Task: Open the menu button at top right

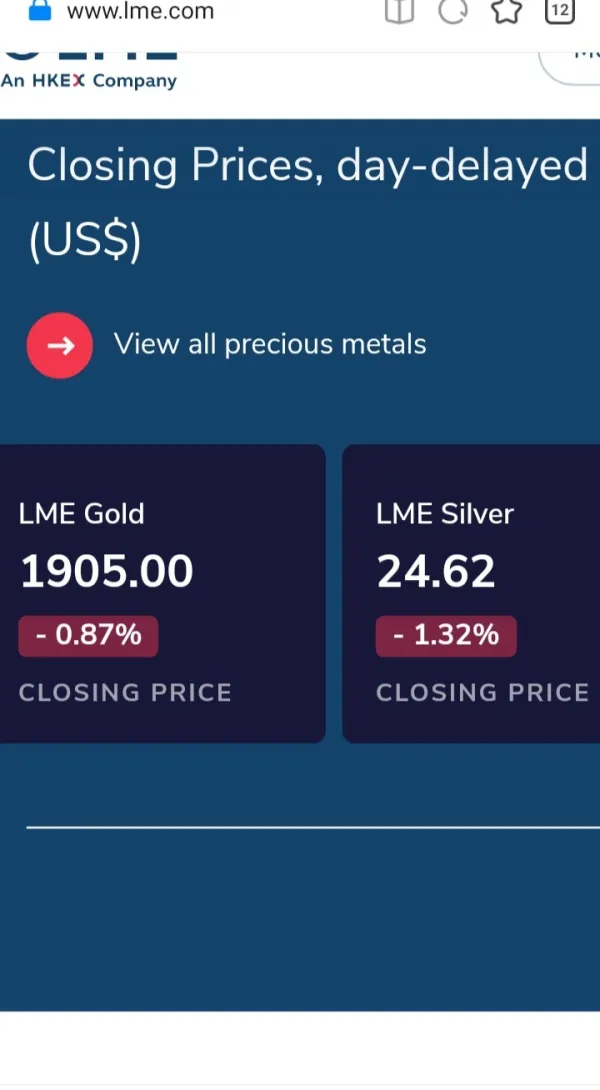Action: [575, 60]
